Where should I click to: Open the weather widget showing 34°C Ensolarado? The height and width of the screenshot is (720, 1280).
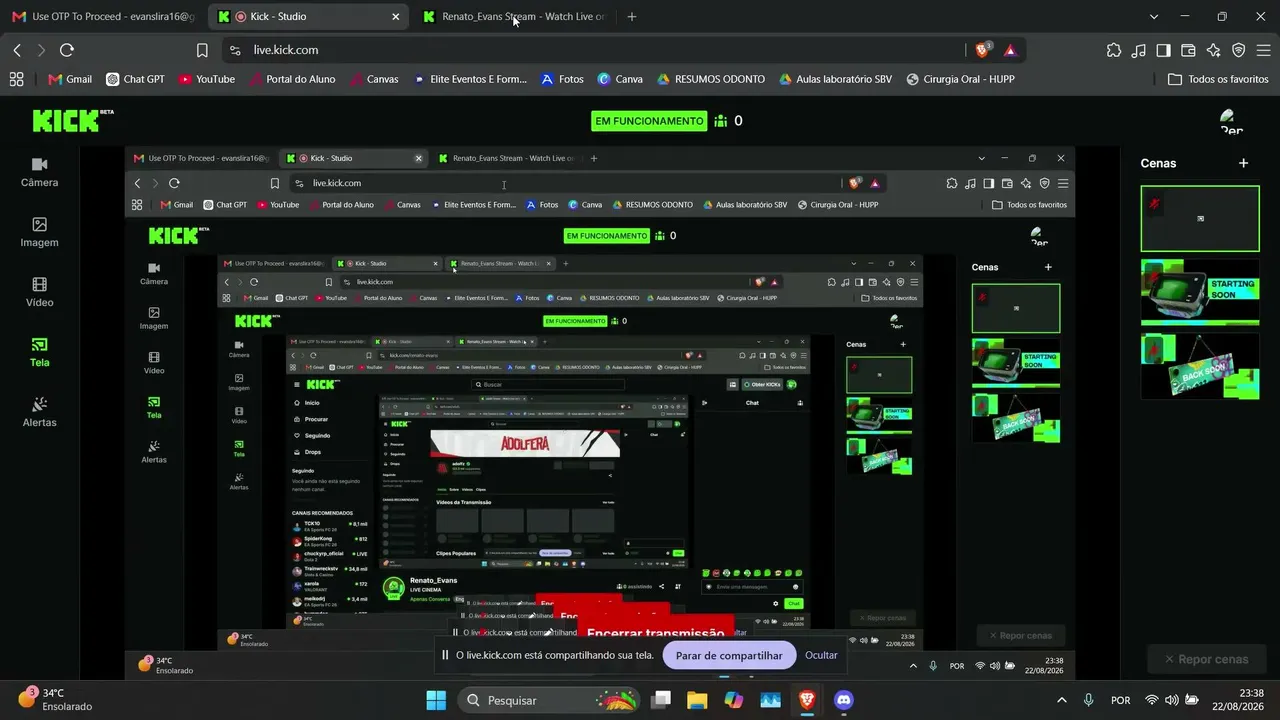[55, 699]
